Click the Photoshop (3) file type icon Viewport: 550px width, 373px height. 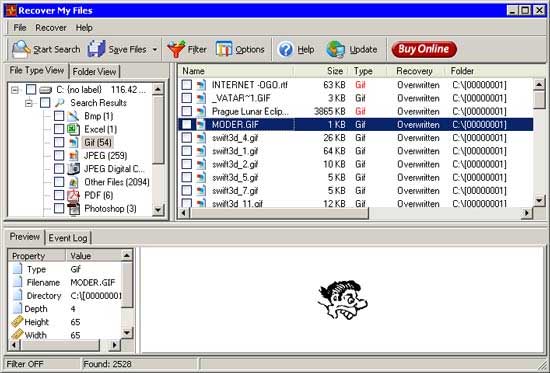73,208
